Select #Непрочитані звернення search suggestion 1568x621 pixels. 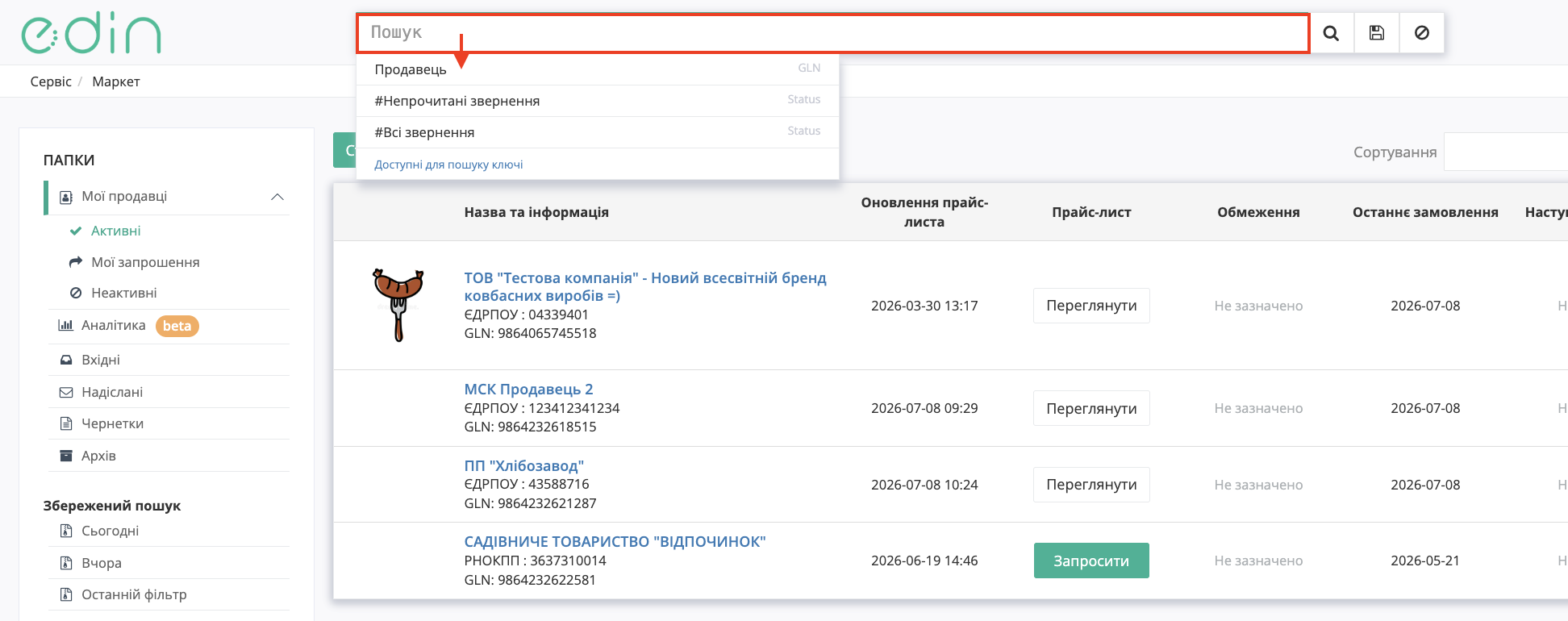(598, 101)
